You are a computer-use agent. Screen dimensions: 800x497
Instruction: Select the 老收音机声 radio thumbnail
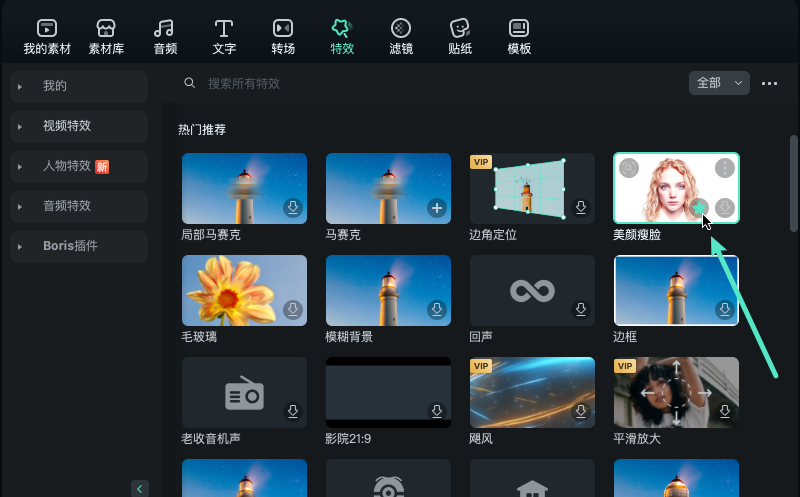tap(244, 392)
